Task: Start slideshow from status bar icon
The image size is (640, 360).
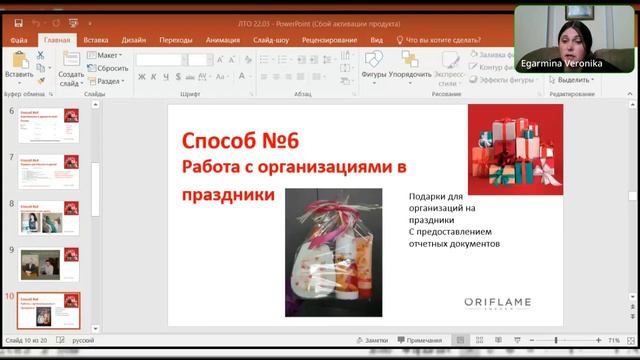Action: pyautogui.click(x=517, y=340)
